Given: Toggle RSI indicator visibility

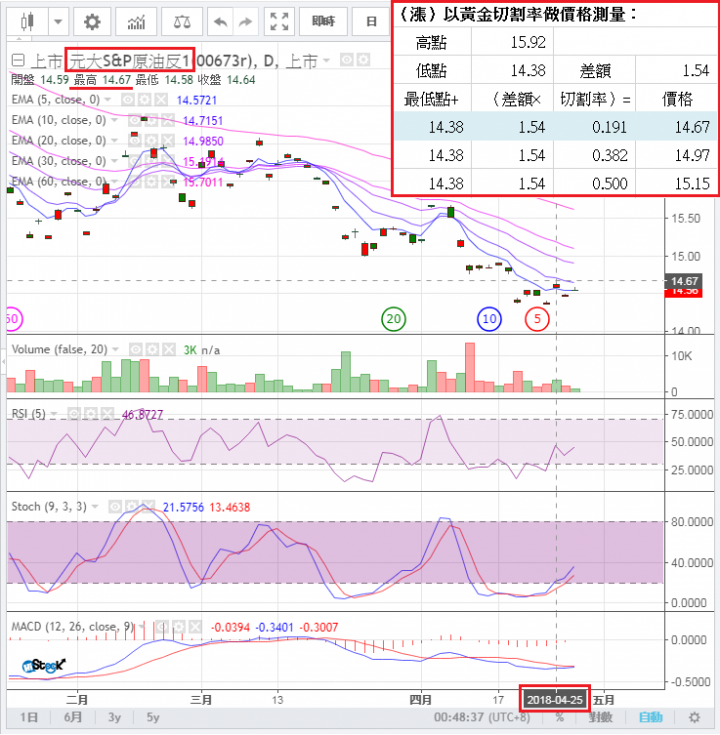Looking at the screenshot, I should (x=74, y=413).
